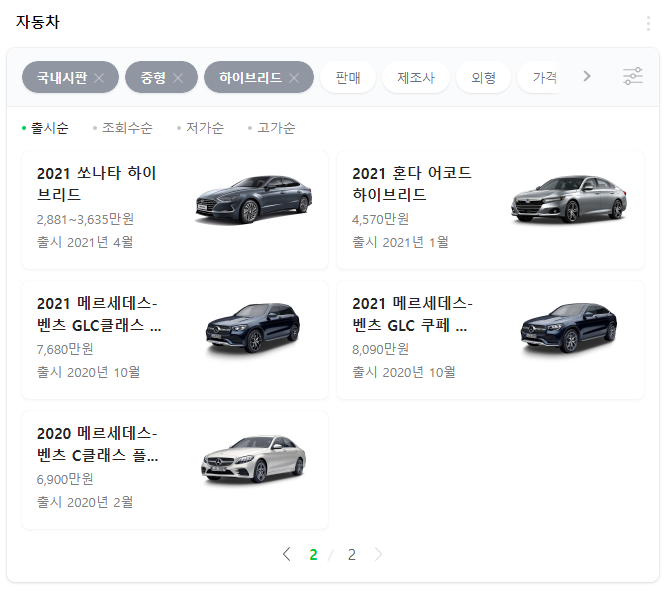Click the 국내시판 filter chip label
This screenshot has width=665, height=595.
pos(62,78)
